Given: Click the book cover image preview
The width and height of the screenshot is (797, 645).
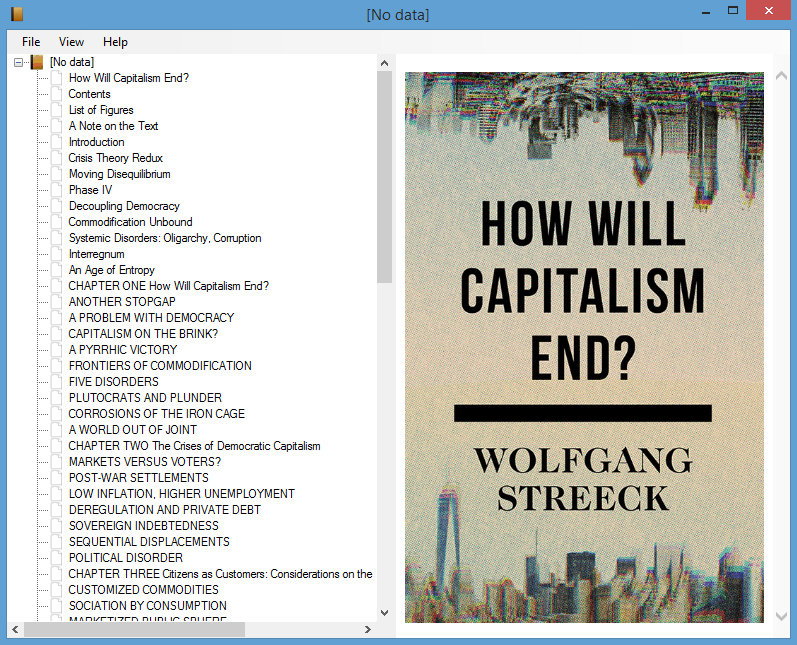Looking at the screenshot, I should 584,348.
